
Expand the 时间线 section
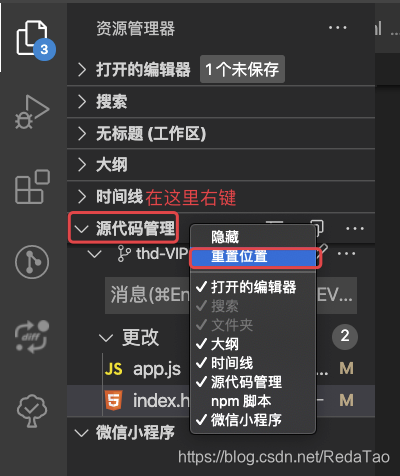pos(120,196)
